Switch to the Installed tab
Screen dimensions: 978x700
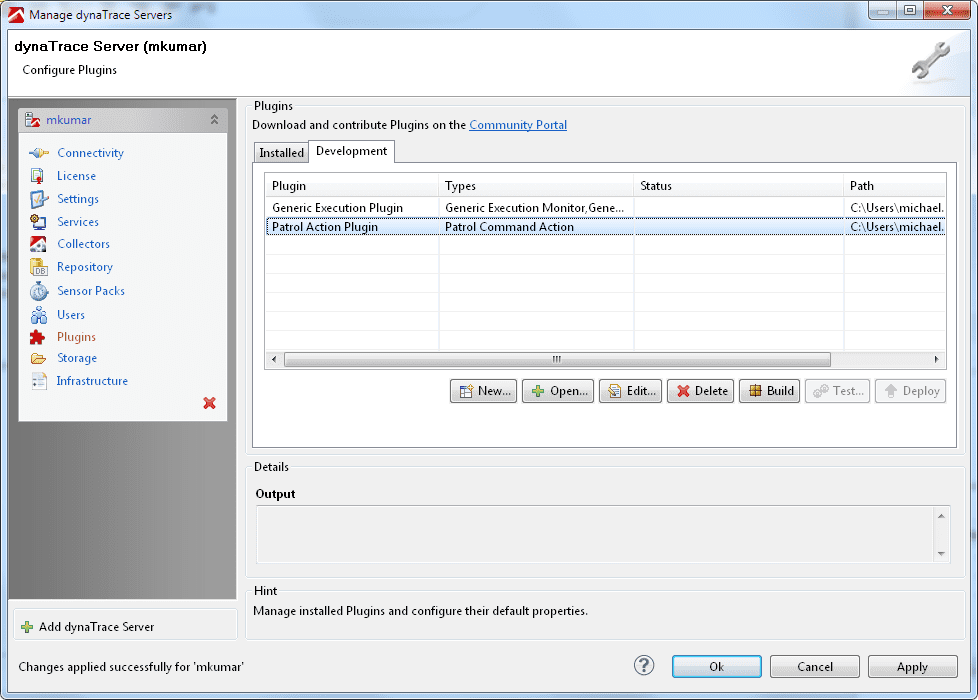click(x=281, y=153)
